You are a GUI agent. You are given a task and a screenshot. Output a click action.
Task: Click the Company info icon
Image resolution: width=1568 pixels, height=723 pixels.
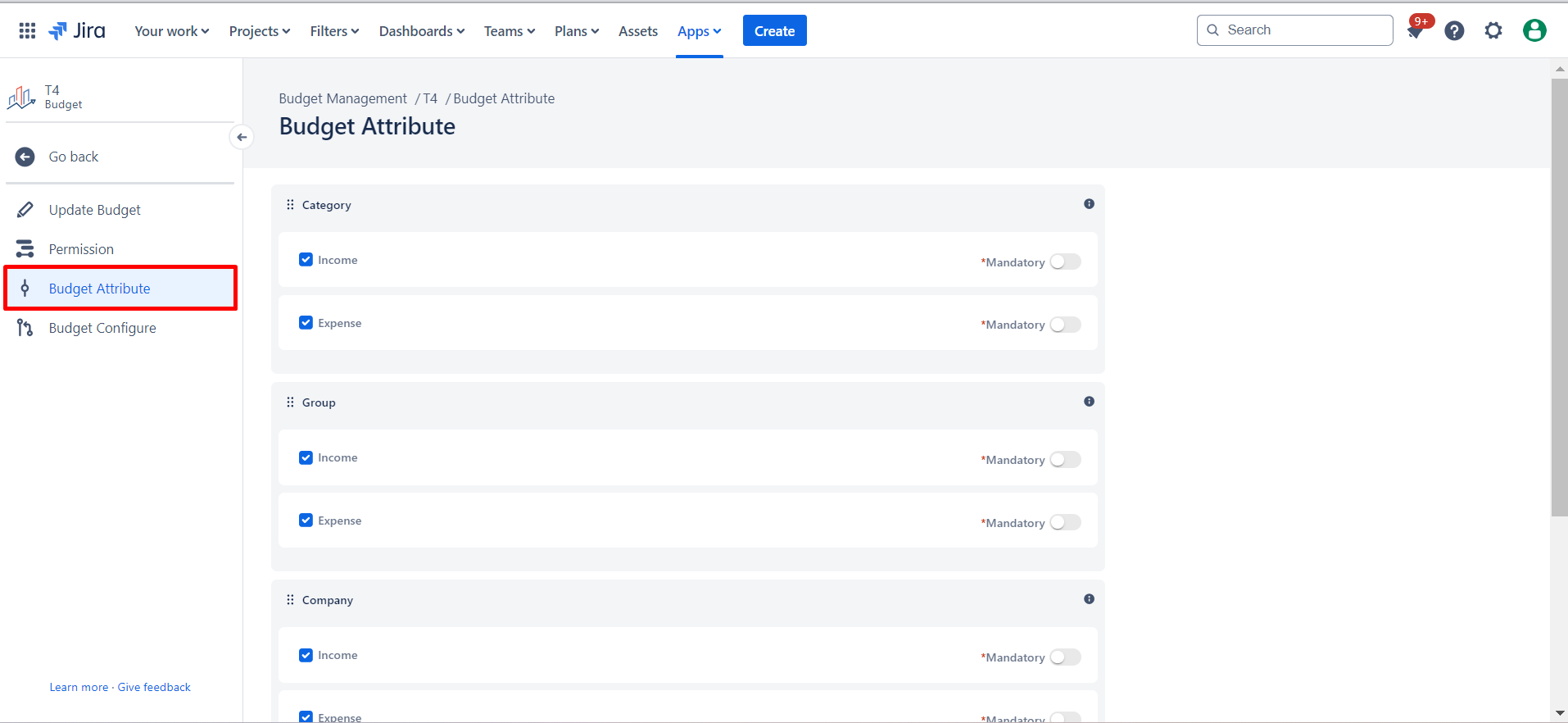point(1089,599)
